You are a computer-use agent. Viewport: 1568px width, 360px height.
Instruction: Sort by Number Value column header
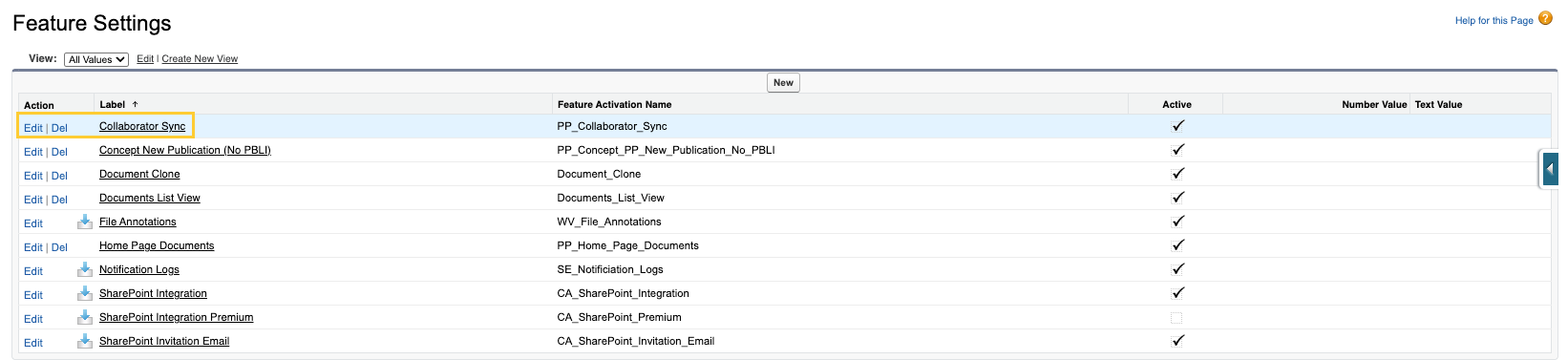pos(1374,104)
